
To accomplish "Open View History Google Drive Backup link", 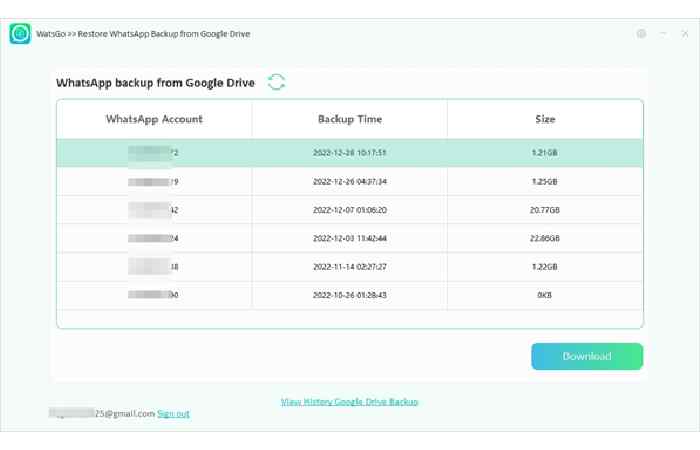I will [x=349, y=402].
